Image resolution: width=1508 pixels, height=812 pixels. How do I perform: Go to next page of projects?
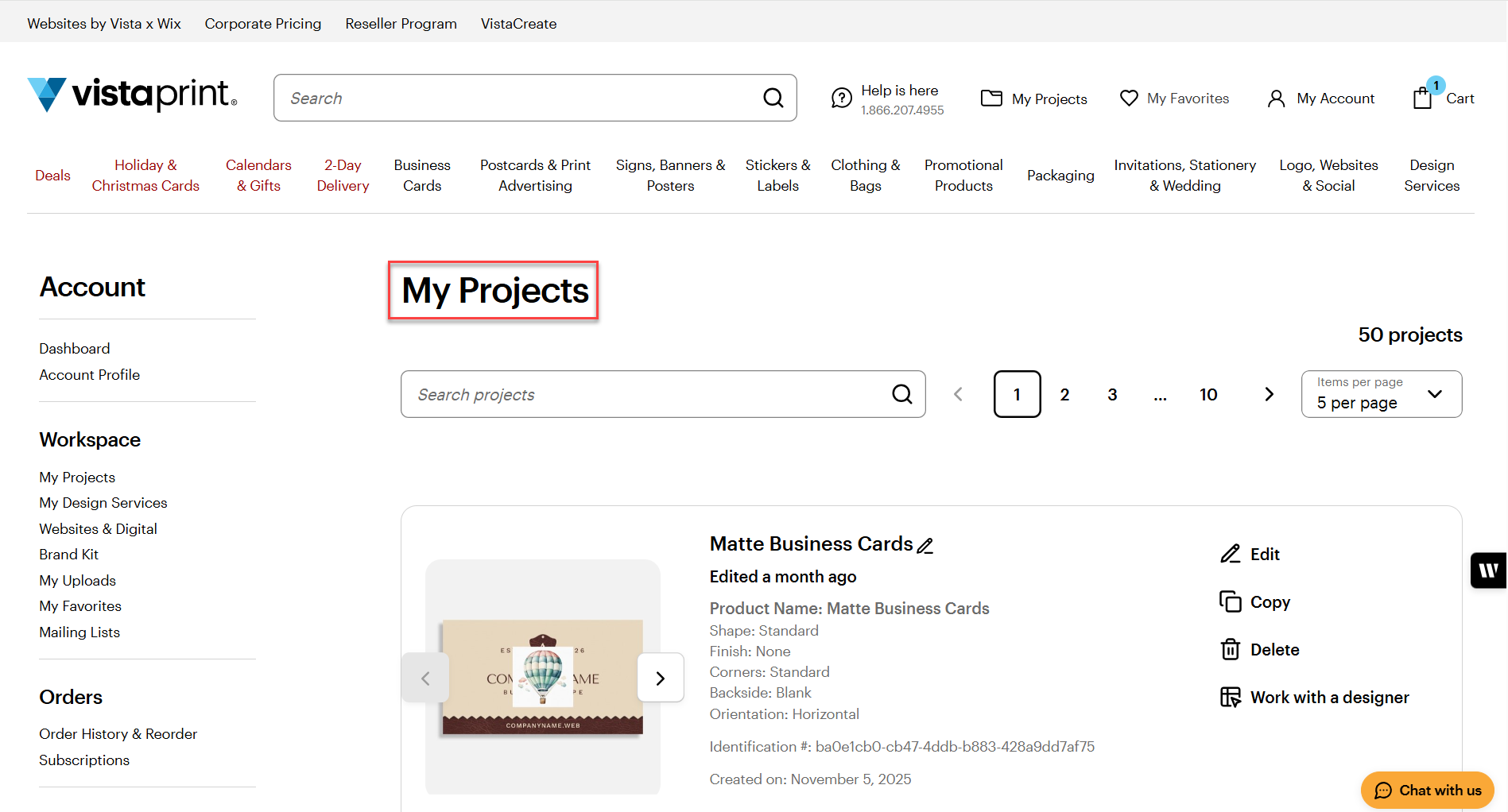(x=1269, y=394)
